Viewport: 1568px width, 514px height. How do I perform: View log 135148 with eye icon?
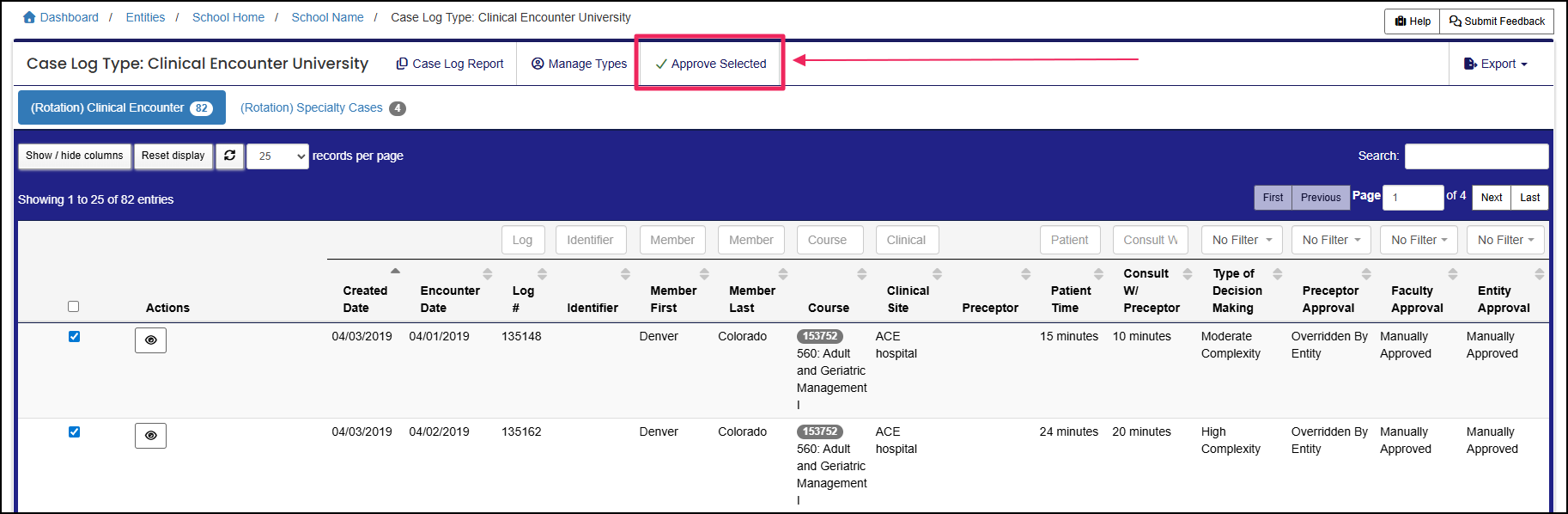pyautogui.click(x=150, y=340)
